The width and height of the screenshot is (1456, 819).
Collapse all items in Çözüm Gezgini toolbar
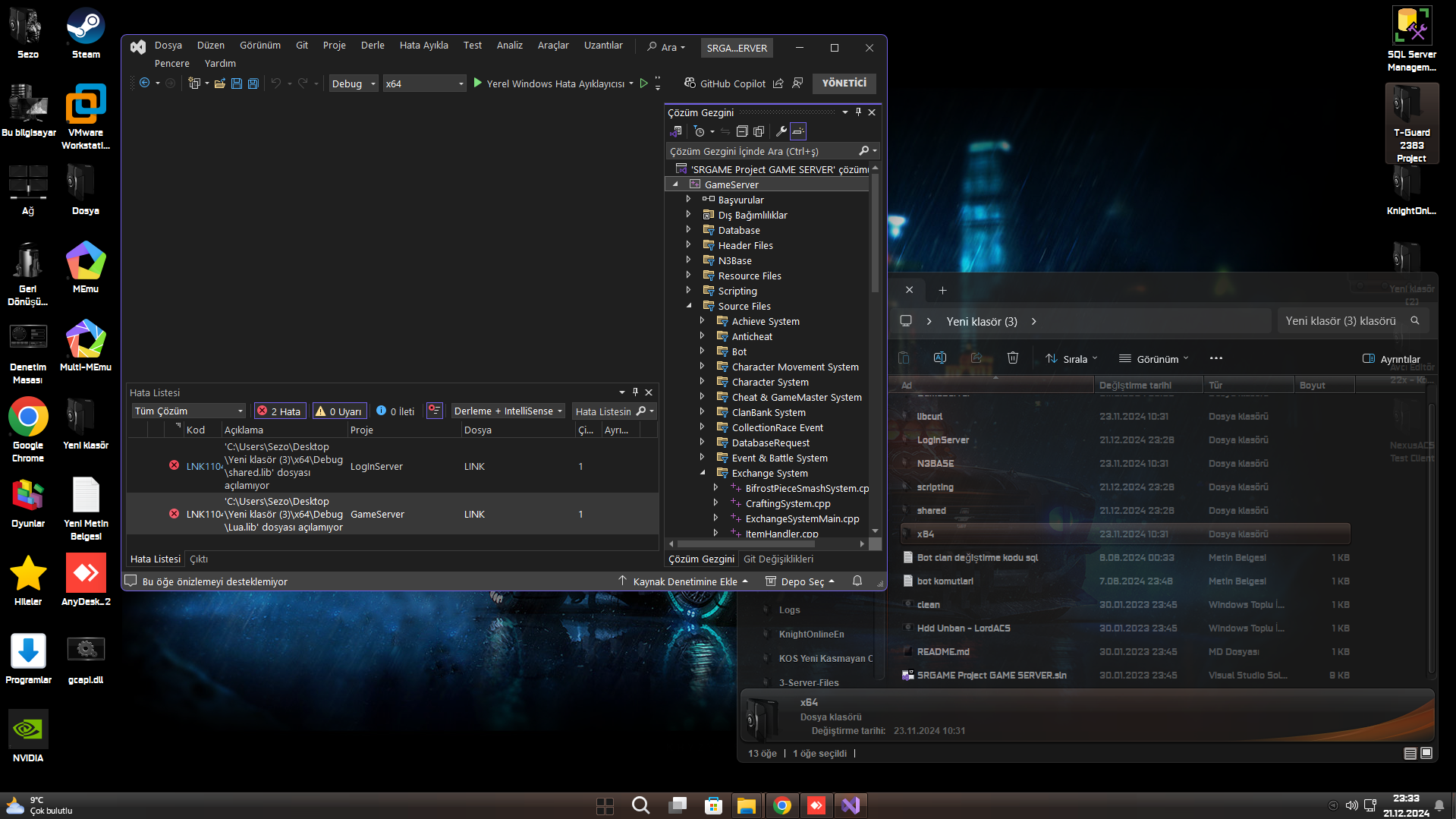click(x=742, y=131)
